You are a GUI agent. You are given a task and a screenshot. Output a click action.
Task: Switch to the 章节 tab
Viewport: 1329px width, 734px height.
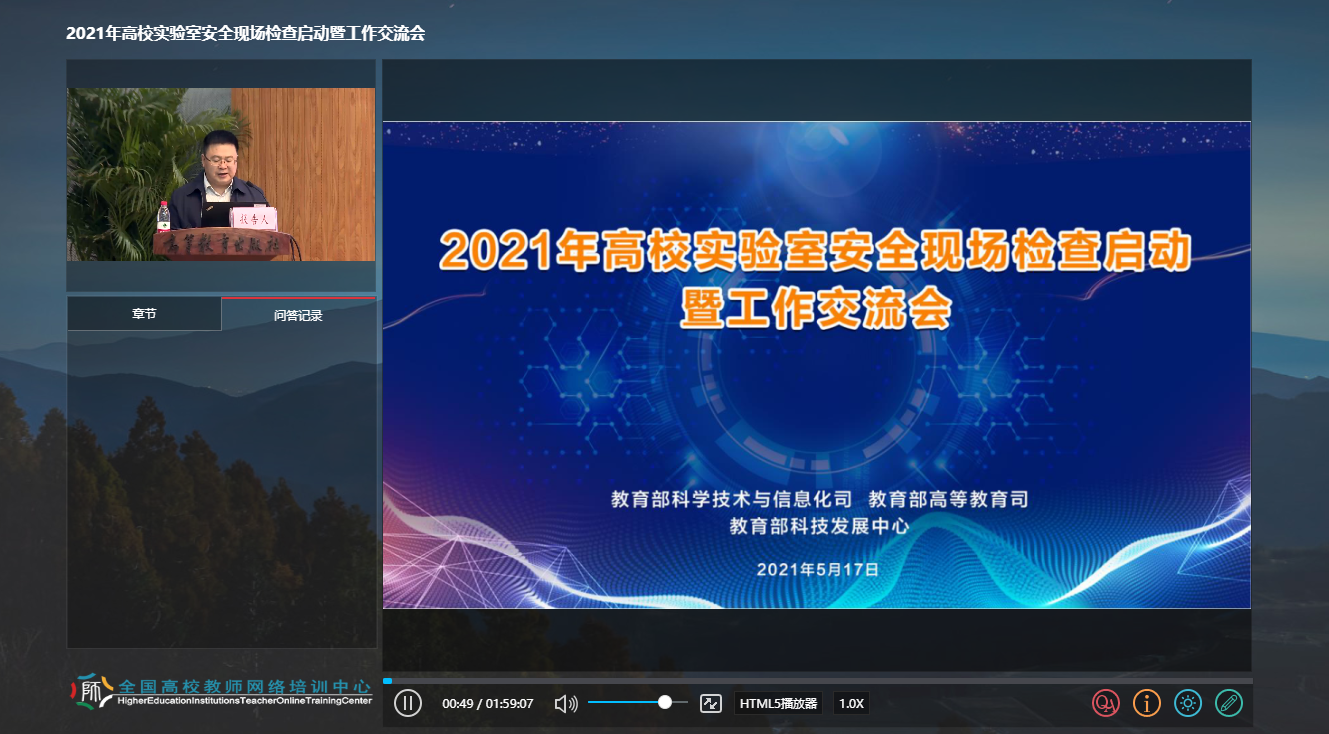tap(144, 314)
